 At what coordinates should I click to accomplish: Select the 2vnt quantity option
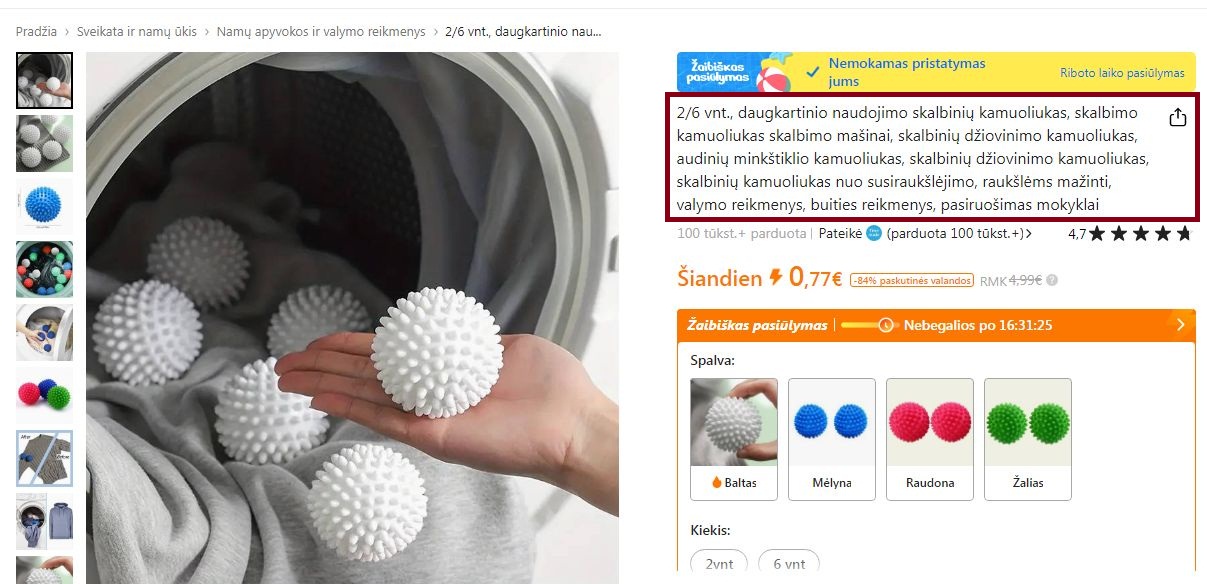point(719,564)
